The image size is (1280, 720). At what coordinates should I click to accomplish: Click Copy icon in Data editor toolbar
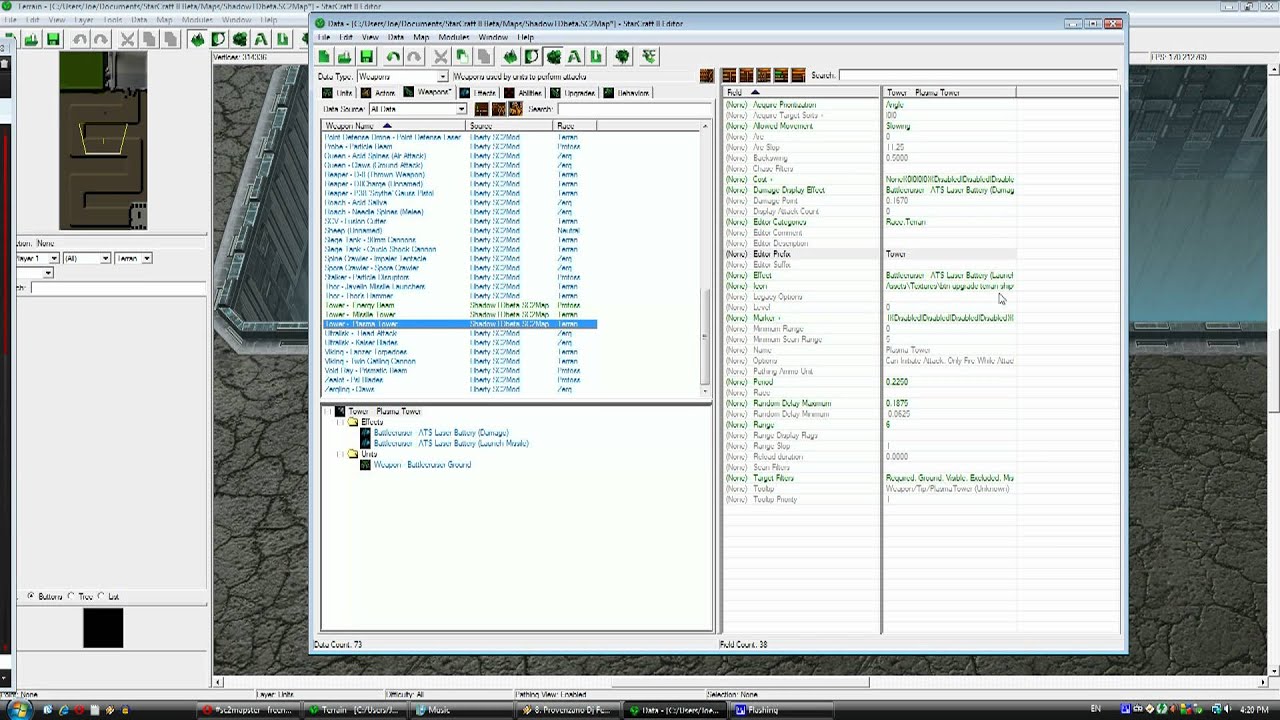click(x=462, y=57)
